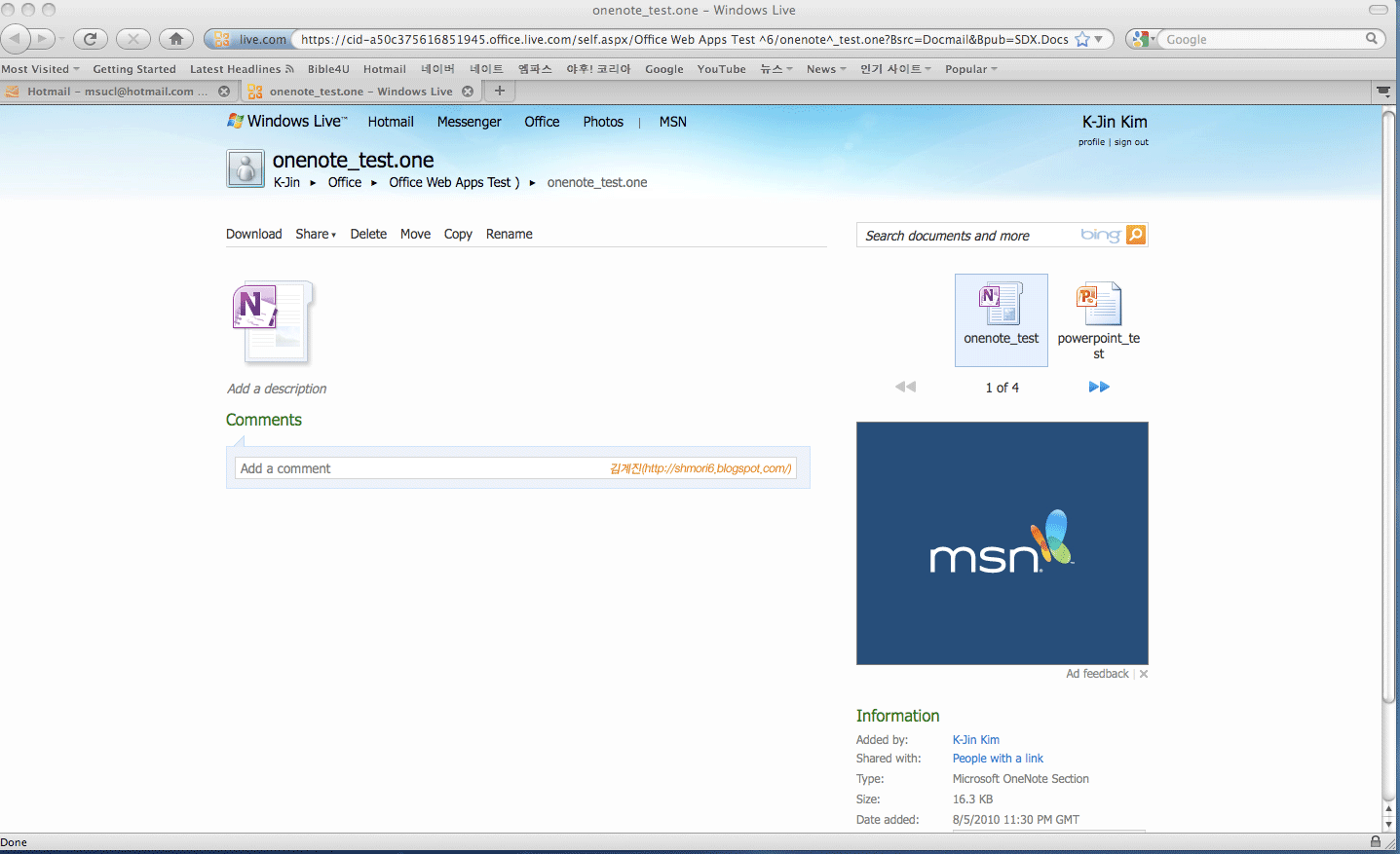Click the vertical page scrollbar
1400x854 pixels.
pyautogui.click(x=1389, y=407)
